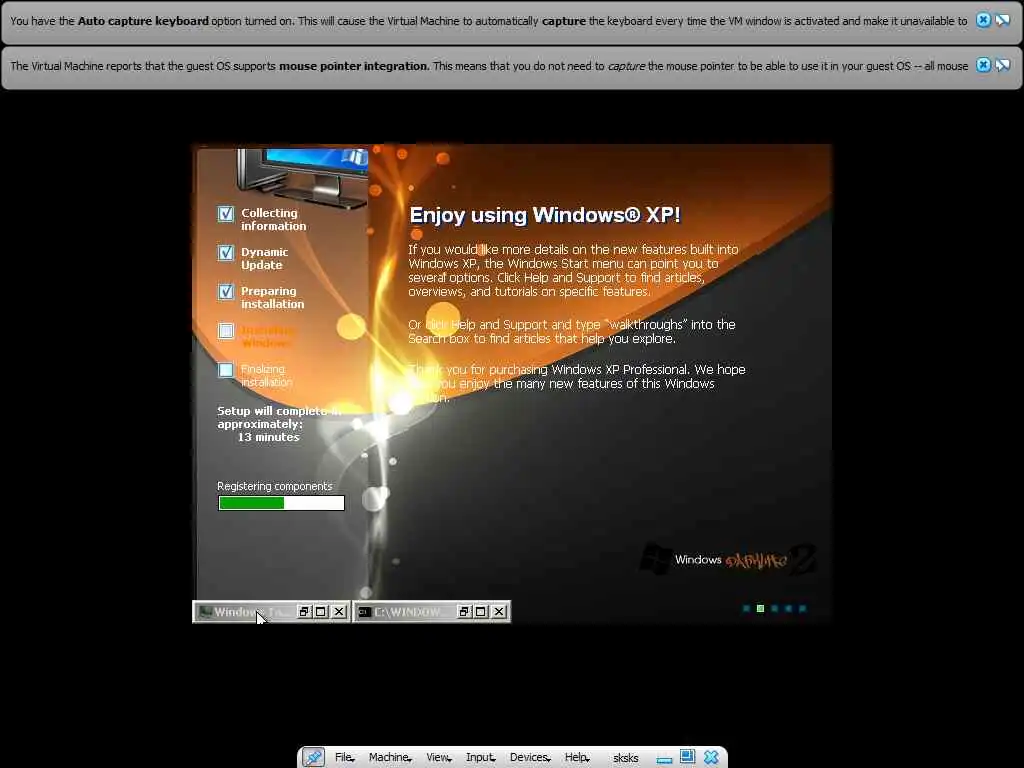Minimize the VM window from mini toolbar

pyautogui.click(x=665, y=760)
